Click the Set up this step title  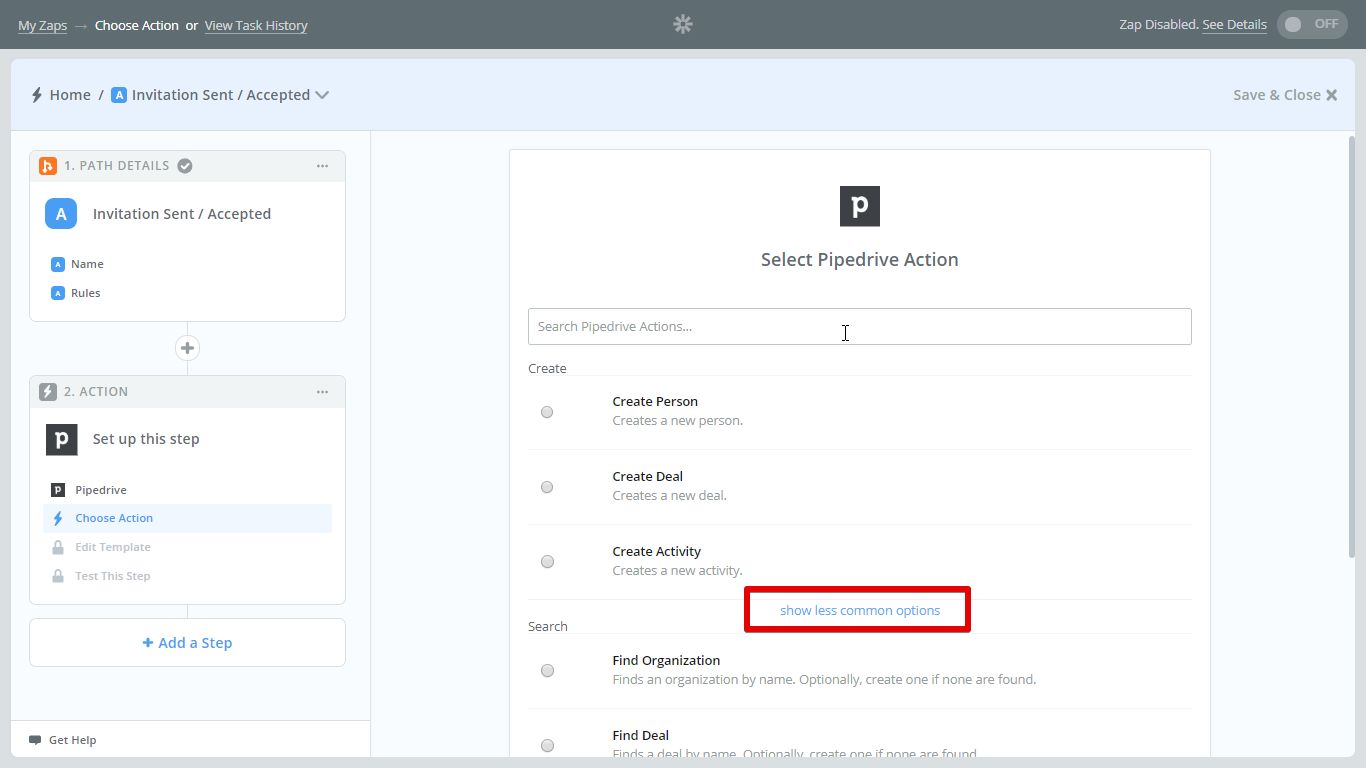coord(146,439)
